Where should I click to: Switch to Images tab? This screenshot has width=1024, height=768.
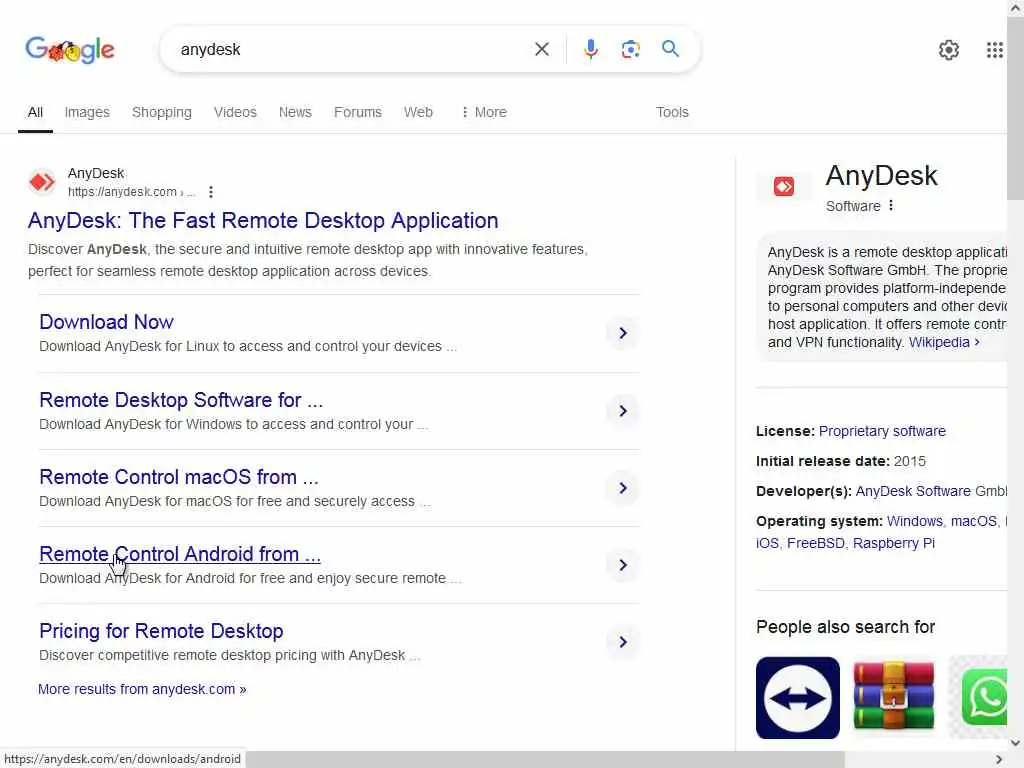[x=87, y=112]
